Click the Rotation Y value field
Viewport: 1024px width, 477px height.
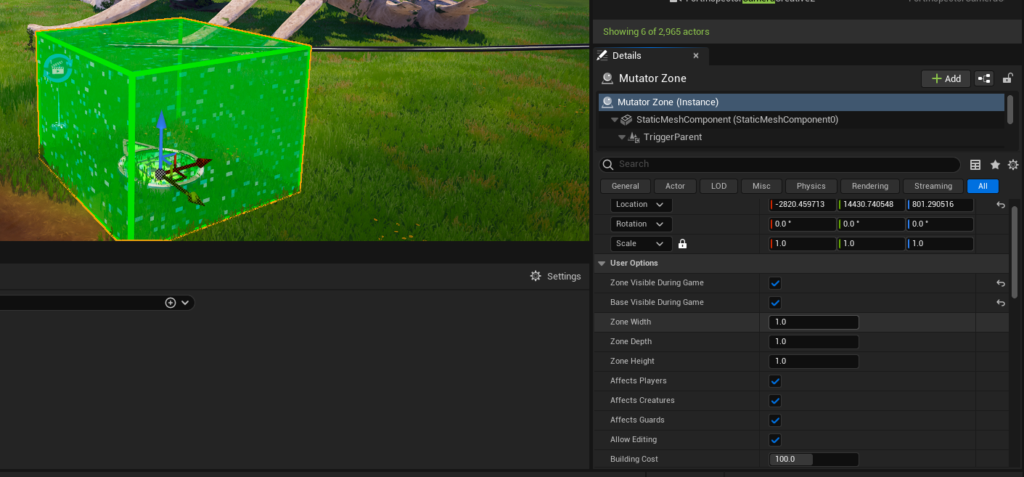click(871, 224)
